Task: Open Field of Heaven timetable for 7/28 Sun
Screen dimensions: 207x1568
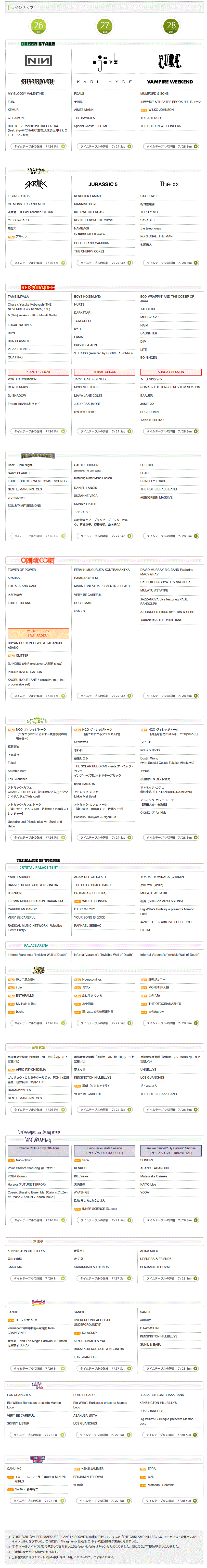Action: (171, 536)
